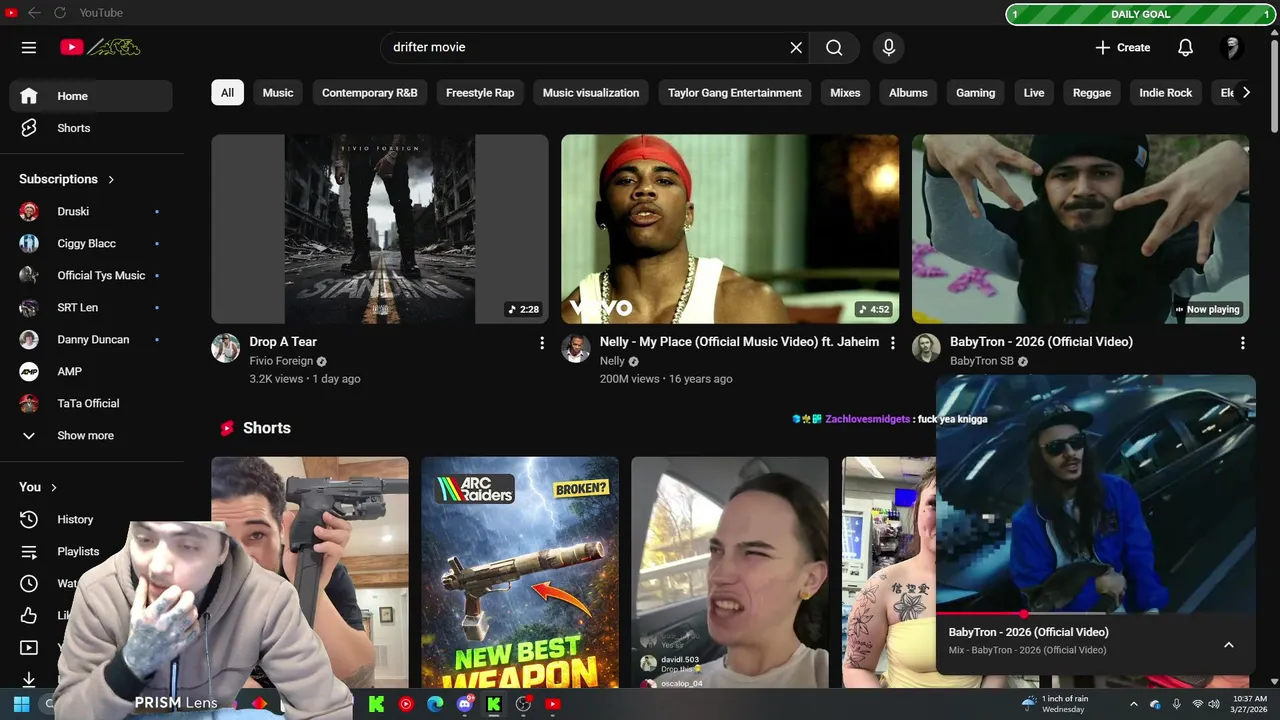Select the Contemporary R&B chip

click(369, 92)
